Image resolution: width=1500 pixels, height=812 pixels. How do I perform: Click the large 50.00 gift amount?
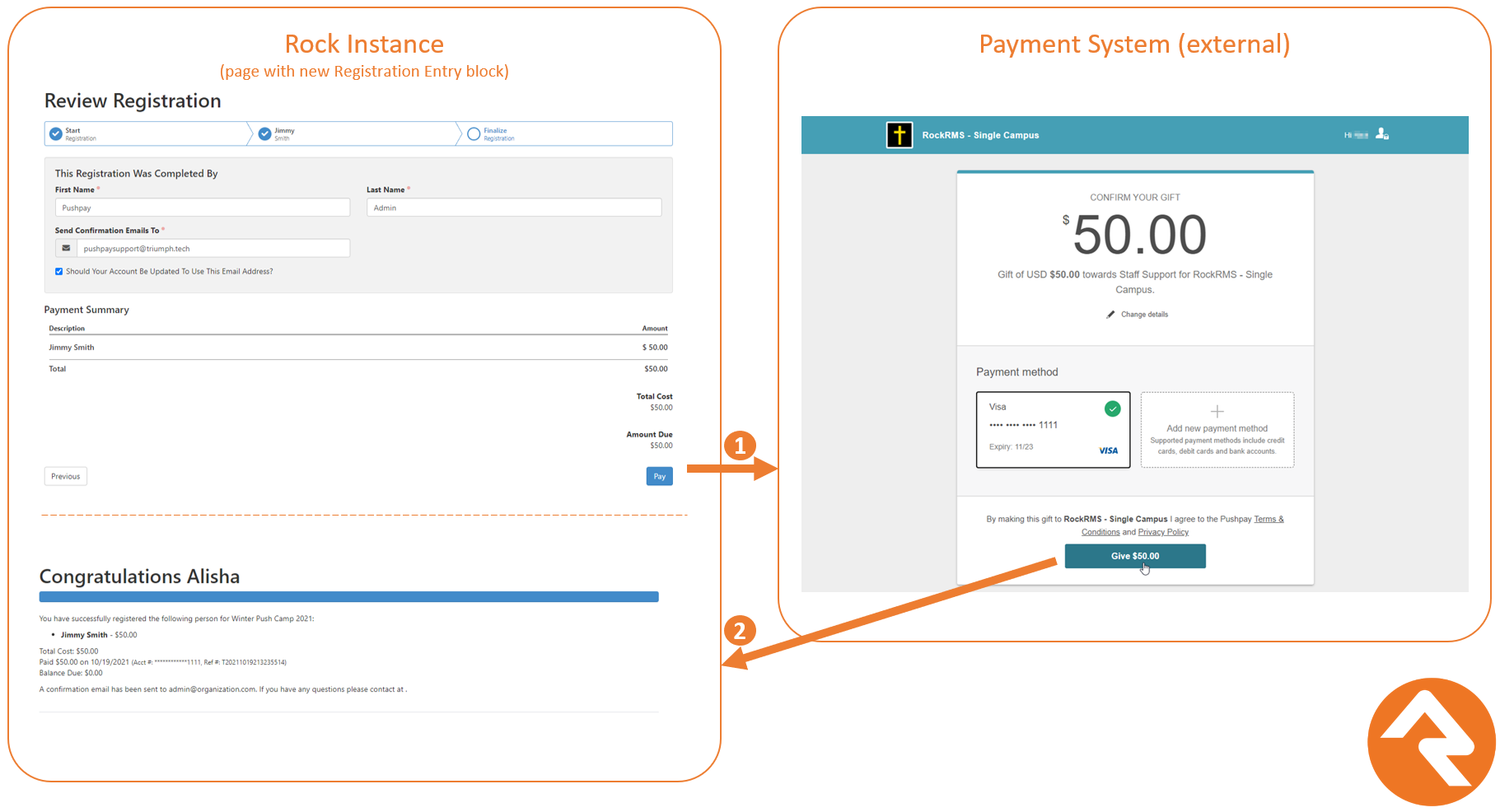pos(1140,236)
